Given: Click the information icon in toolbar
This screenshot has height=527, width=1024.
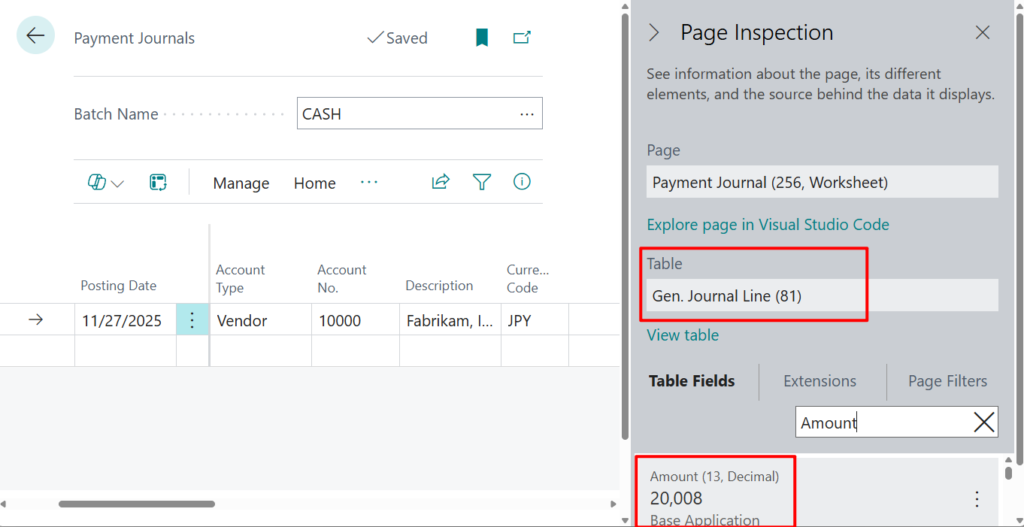Looking at the screenshot, I should coord(522,182).
